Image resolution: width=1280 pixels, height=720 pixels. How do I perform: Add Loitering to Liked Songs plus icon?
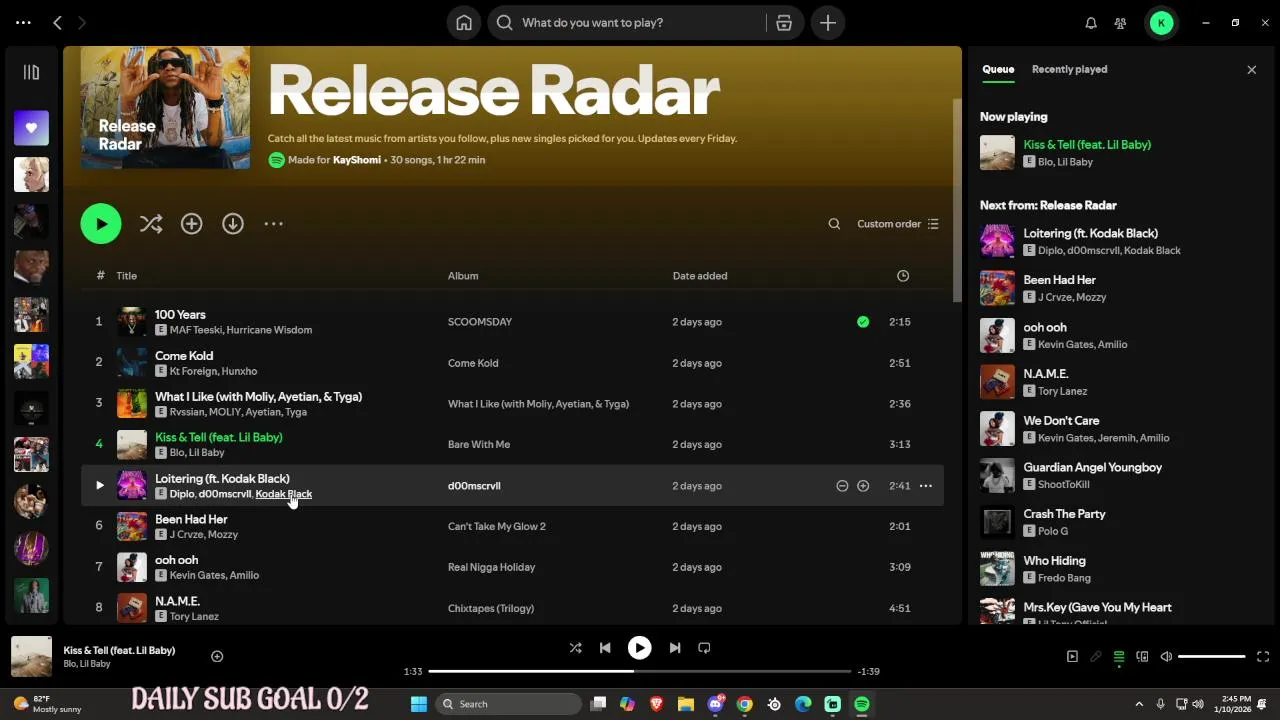[863, 486]
